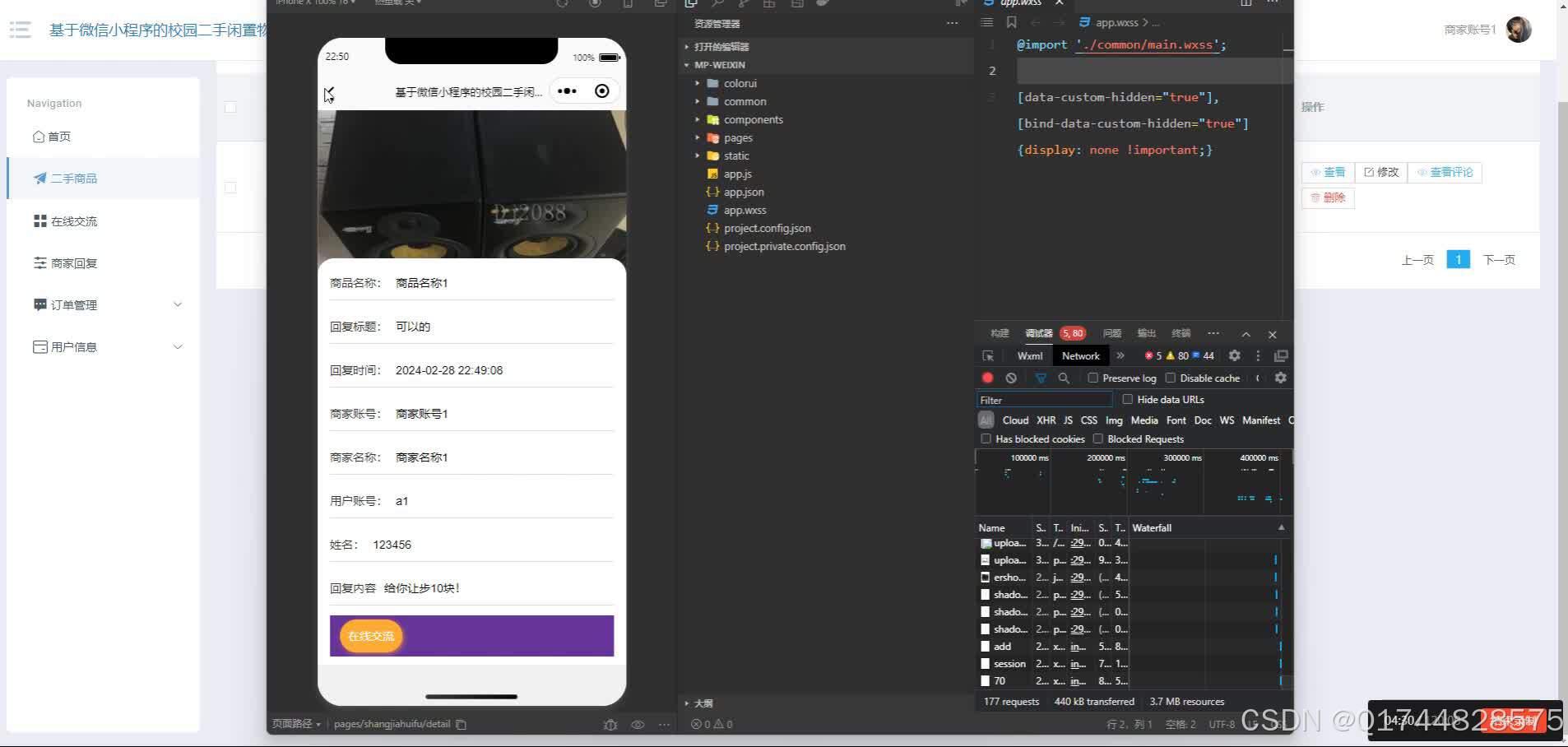Image resolution: width=1568 pixels, height=747 pixels.
Task: Click the editor outline list icon beside bookmark
Action: (x=987, y=22)
